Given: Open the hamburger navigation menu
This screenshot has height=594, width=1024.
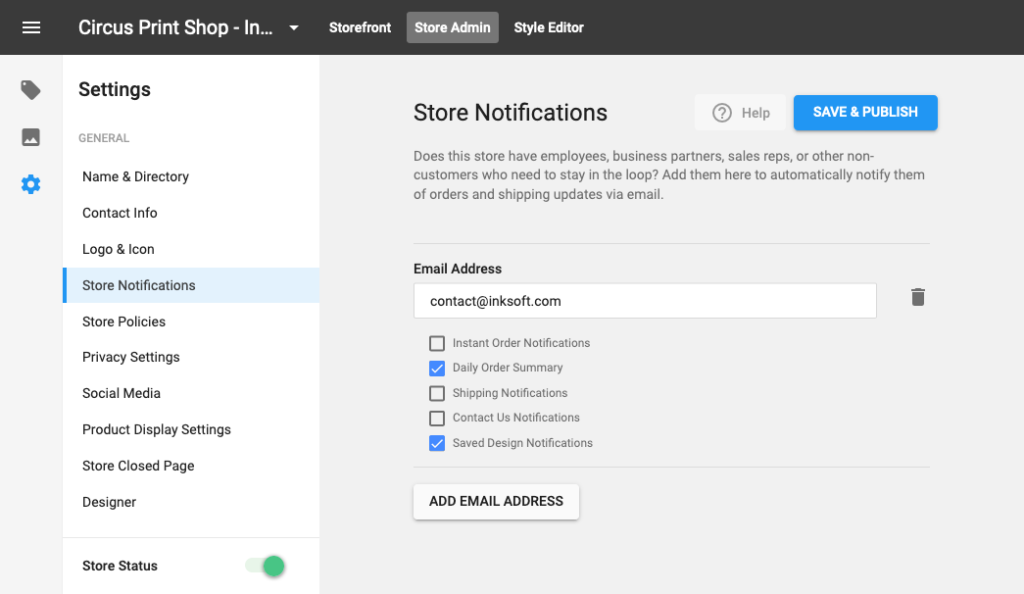Looking at the screenshot, I should pos(31,27).
